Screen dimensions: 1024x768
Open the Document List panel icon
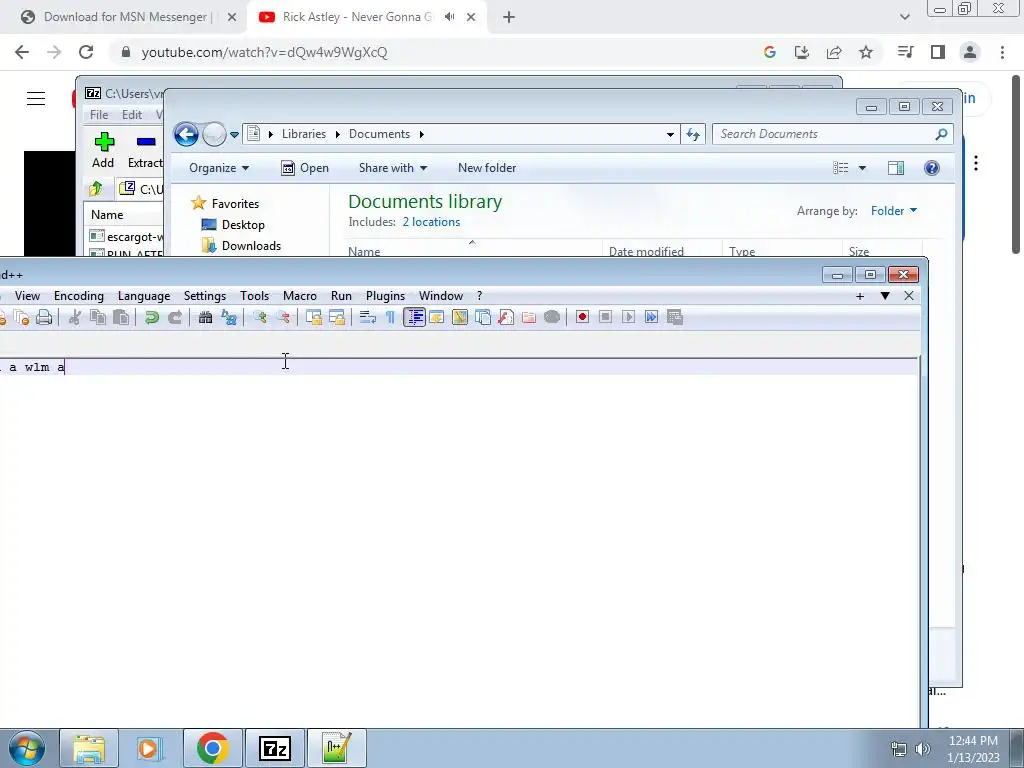pos(483,317)
